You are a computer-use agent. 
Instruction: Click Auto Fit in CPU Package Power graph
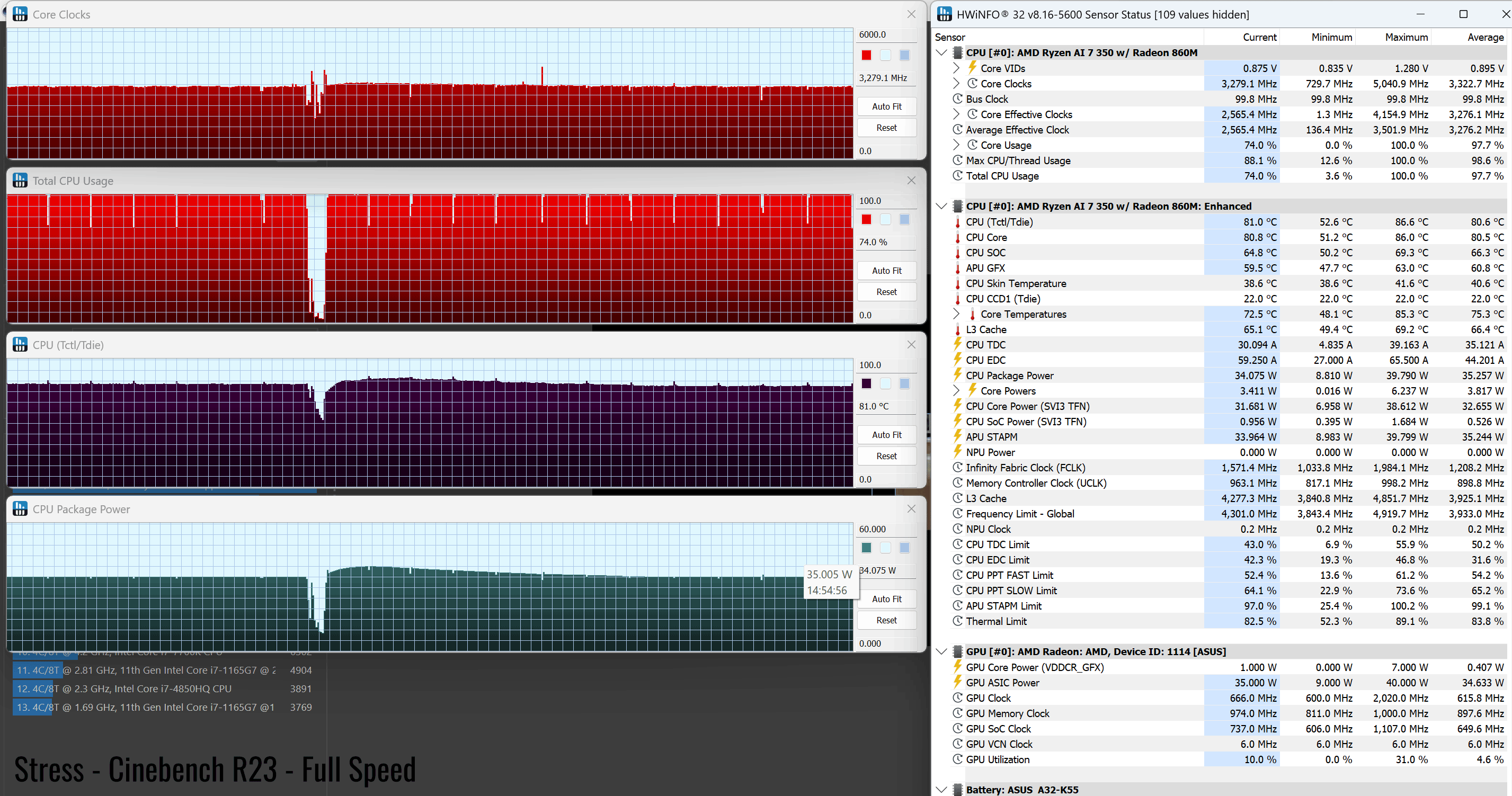pyautogui.click(x=886, y=599)
